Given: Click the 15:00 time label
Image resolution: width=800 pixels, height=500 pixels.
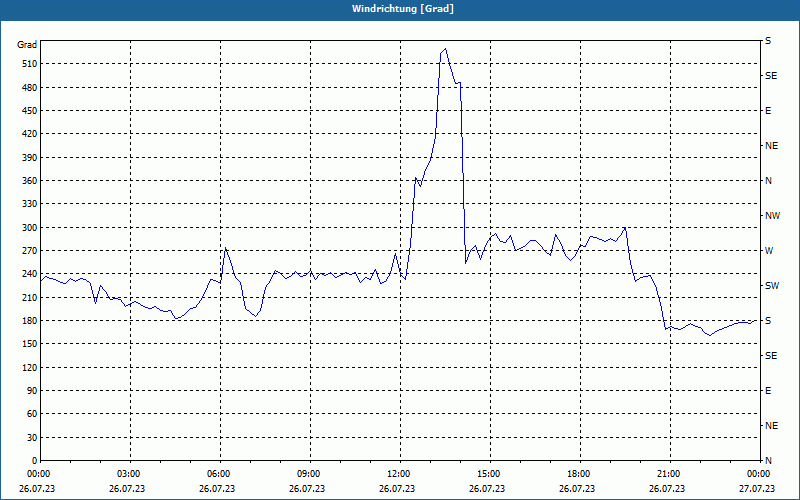Looking at the screenshot, I should pyautogui.click(x=491, y=474).
